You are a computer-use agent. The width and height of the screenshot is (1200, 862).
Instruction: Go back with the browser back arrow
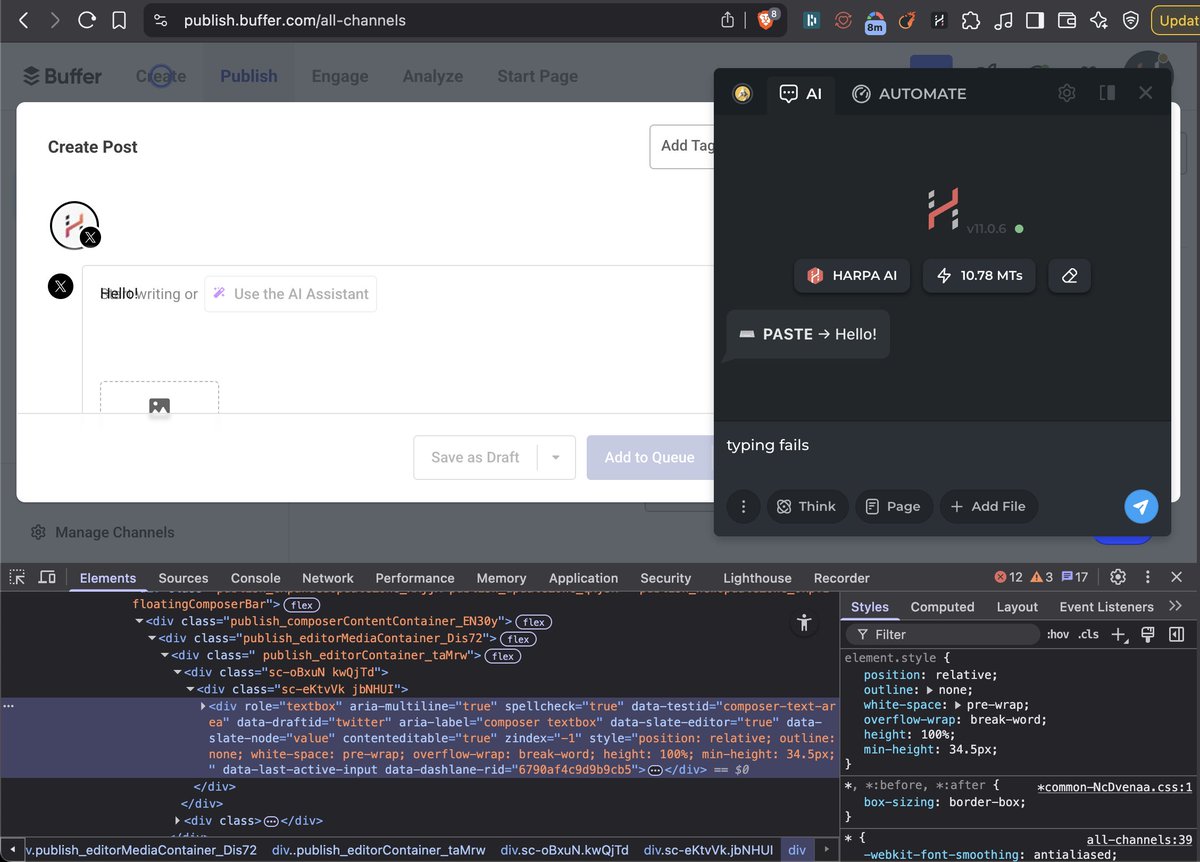23,20
